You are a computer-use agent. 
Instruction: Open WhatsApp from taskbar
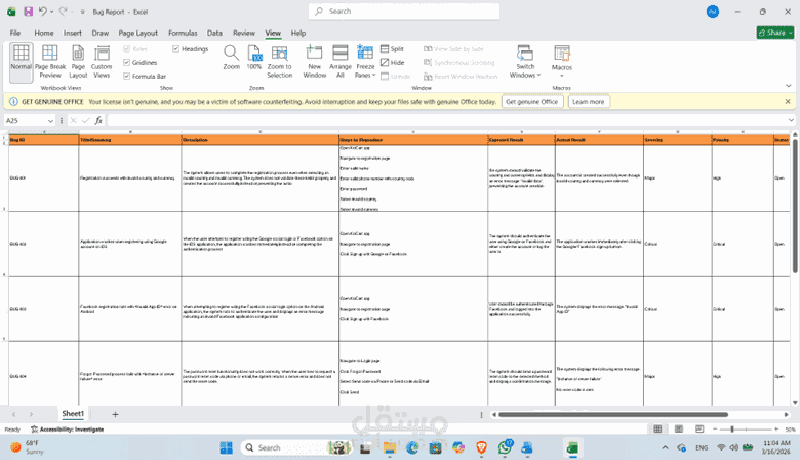pyautogui.click(x=505, y=448)
